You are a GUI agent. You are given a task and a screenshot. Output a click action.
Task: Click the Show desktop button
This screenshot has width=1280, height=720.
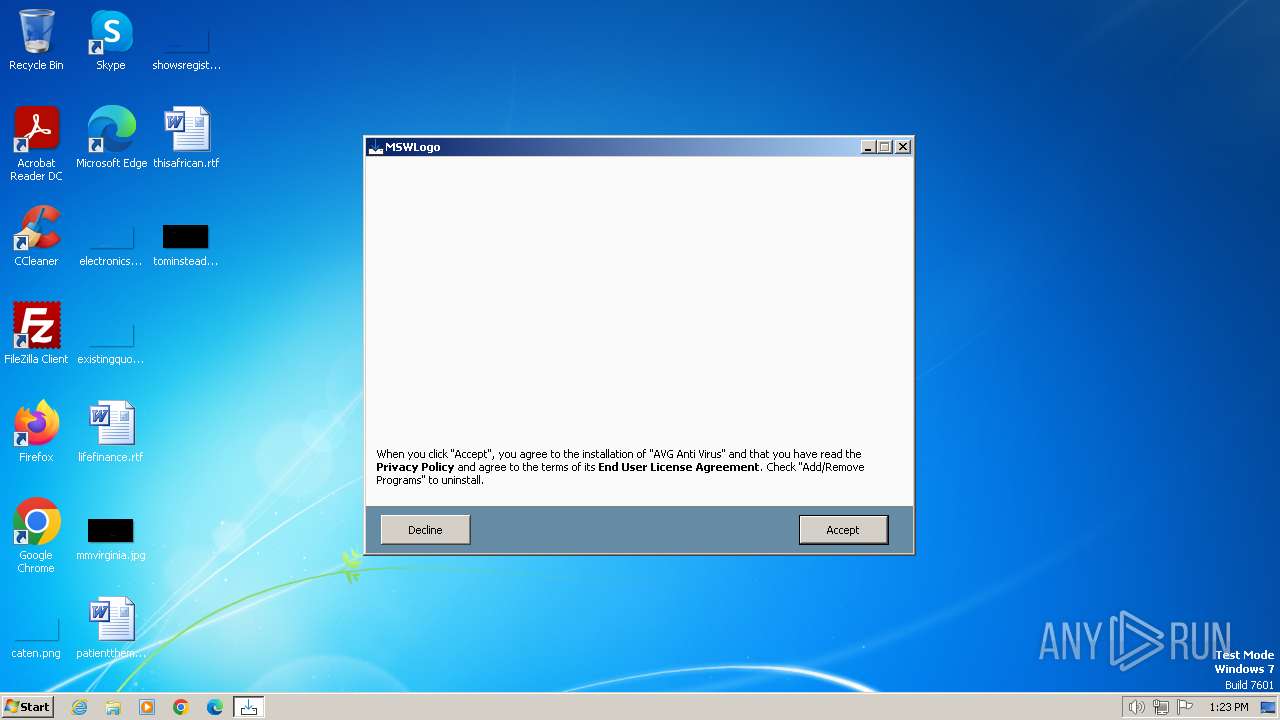1270,707
